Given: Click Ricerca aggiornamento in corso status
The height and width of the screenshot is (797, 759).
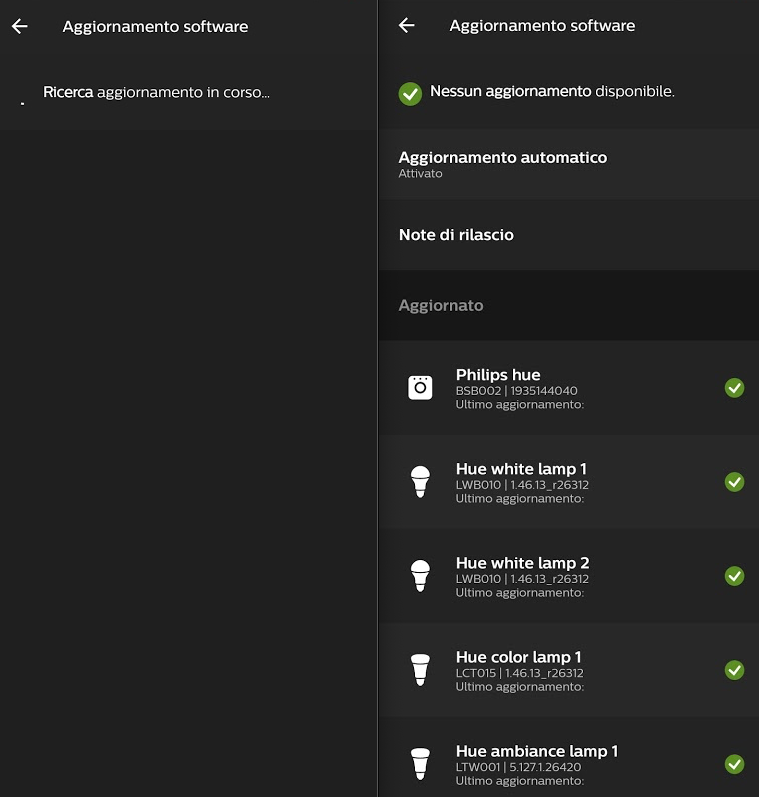Looking at the screenshot, I should (156, 93).
